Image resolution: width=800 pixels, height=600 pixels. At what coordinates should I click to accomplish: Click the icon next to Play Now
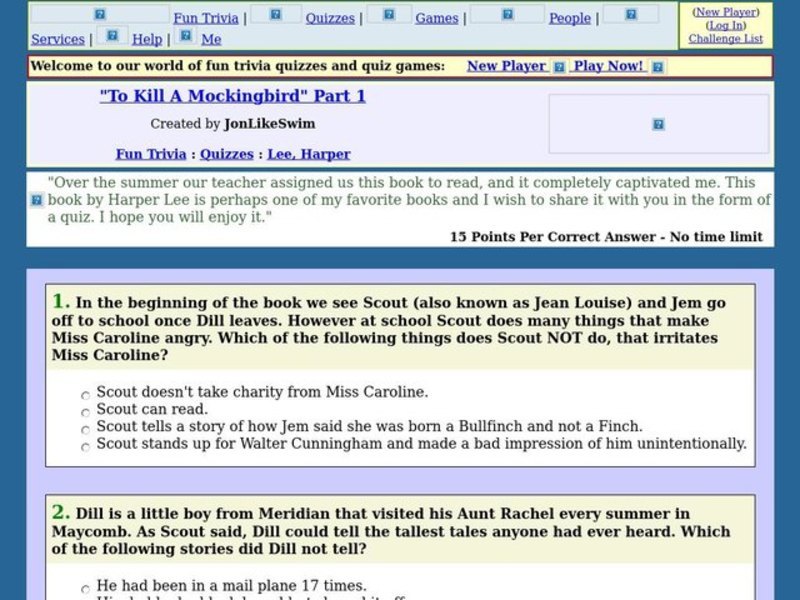pyautogui.click(x=657, y=66)
